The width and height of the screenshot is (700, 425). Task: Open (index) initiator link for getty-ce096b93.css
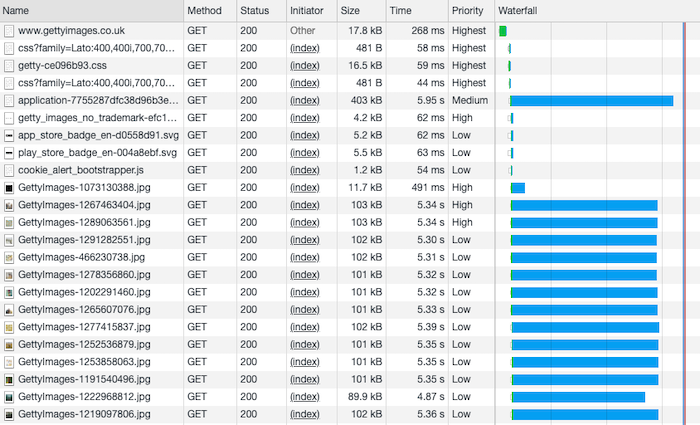point(304,66)
